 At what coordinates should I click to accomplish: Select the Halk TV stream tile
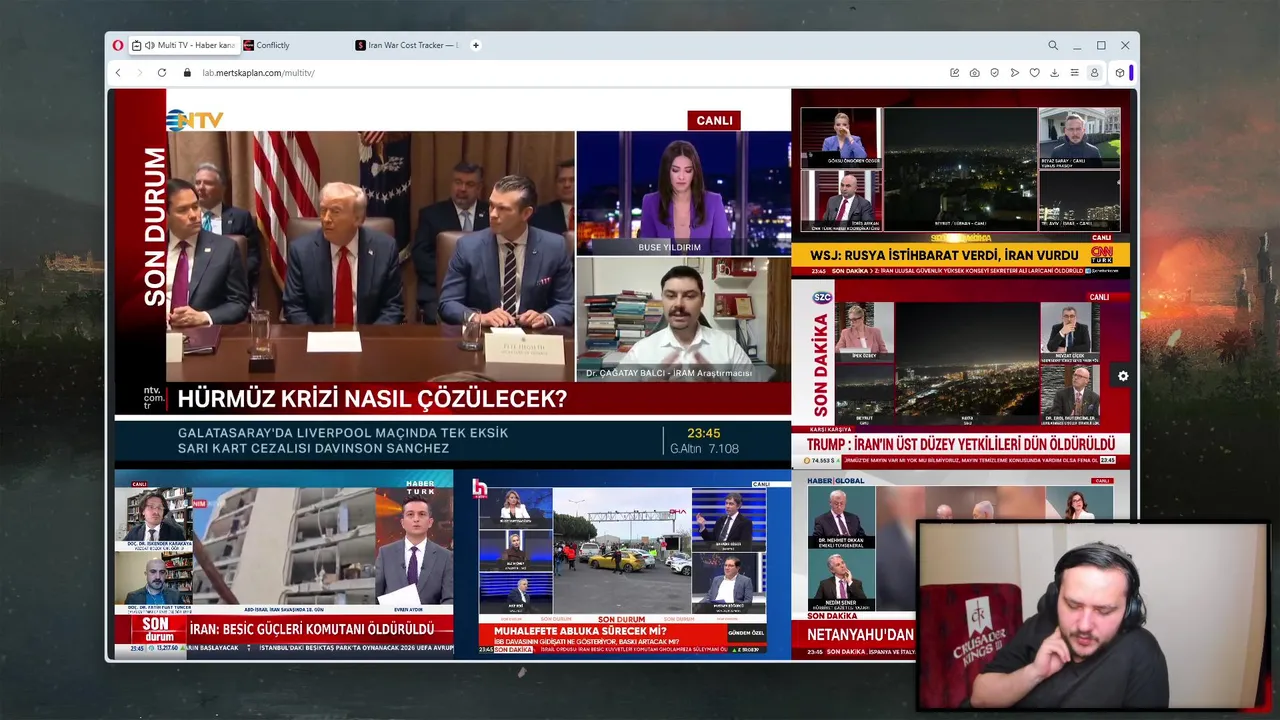(622, 563)
